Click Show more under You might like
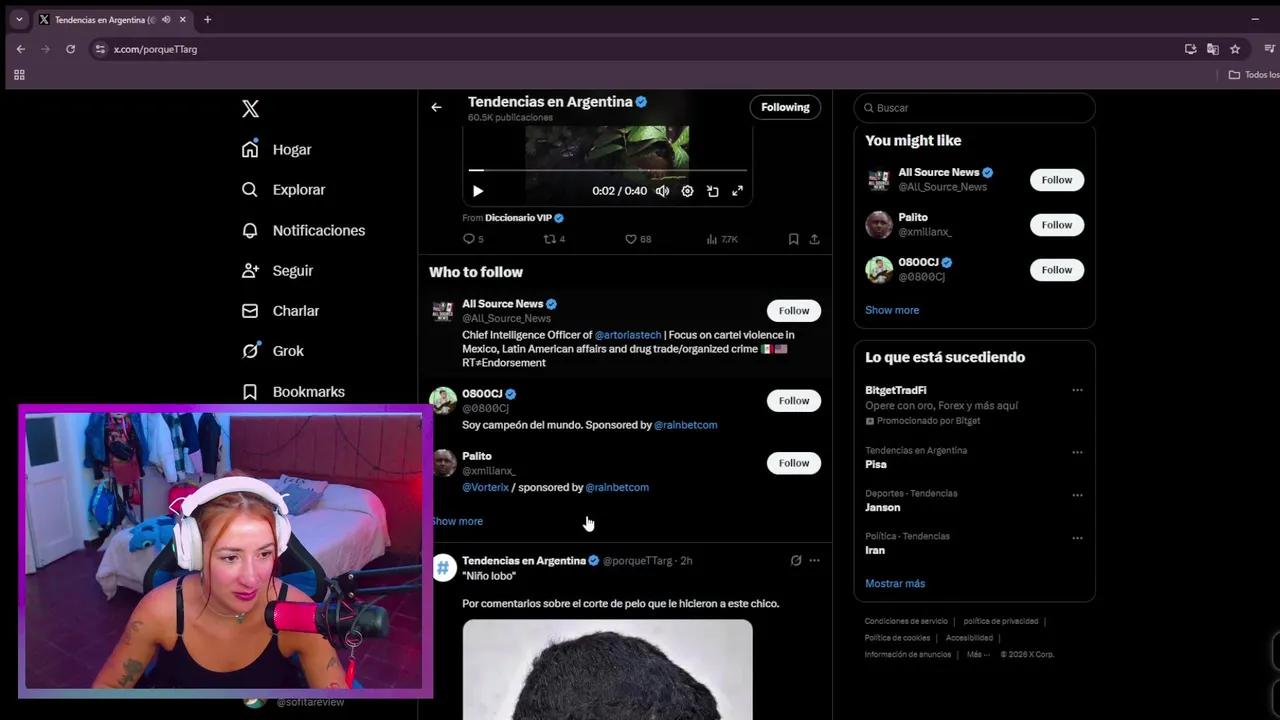The height and width of the screenshot is (720, 1280). 892,310
